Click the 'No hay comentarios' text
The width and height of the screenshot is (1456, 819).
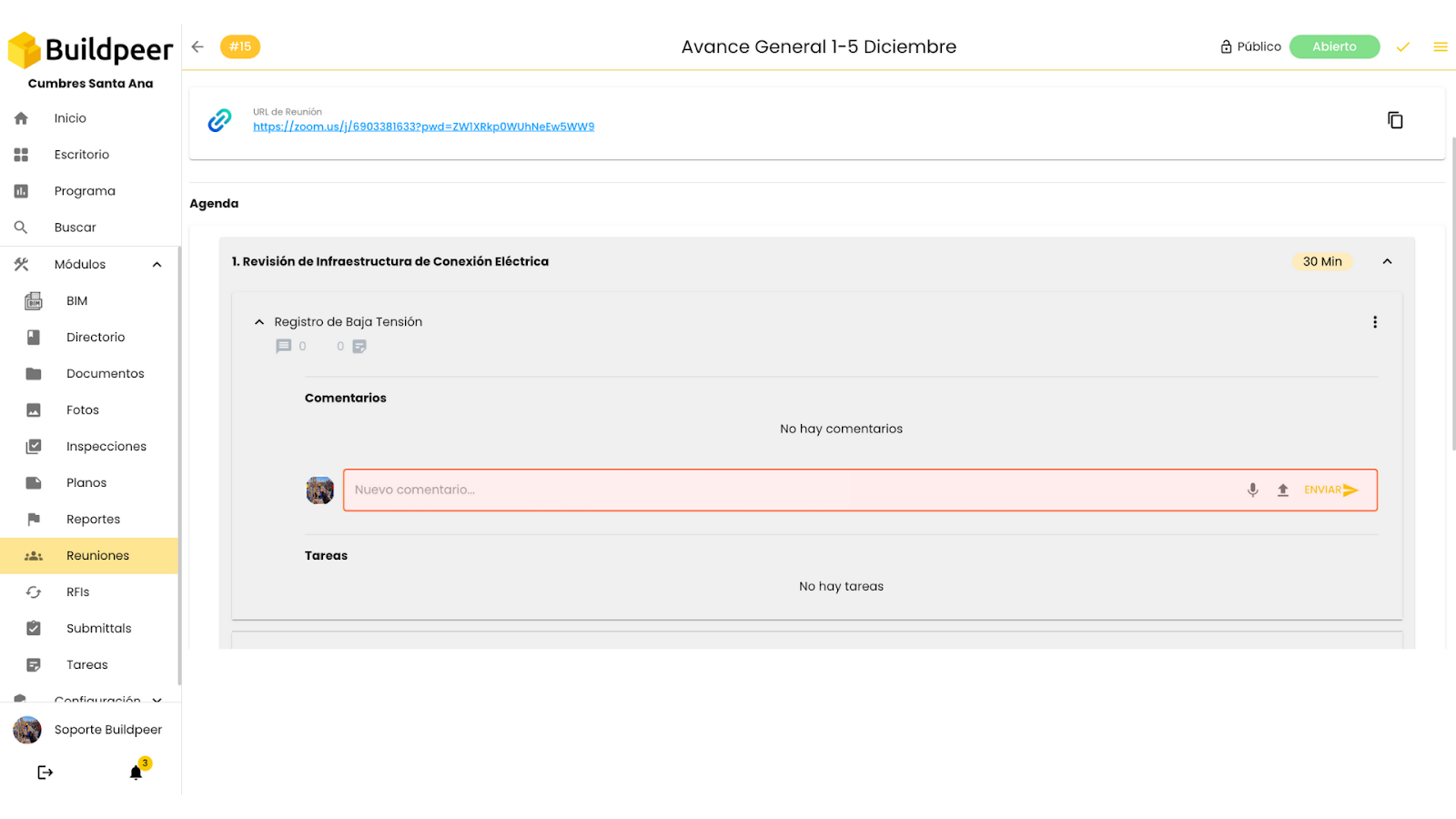(841, 429)
